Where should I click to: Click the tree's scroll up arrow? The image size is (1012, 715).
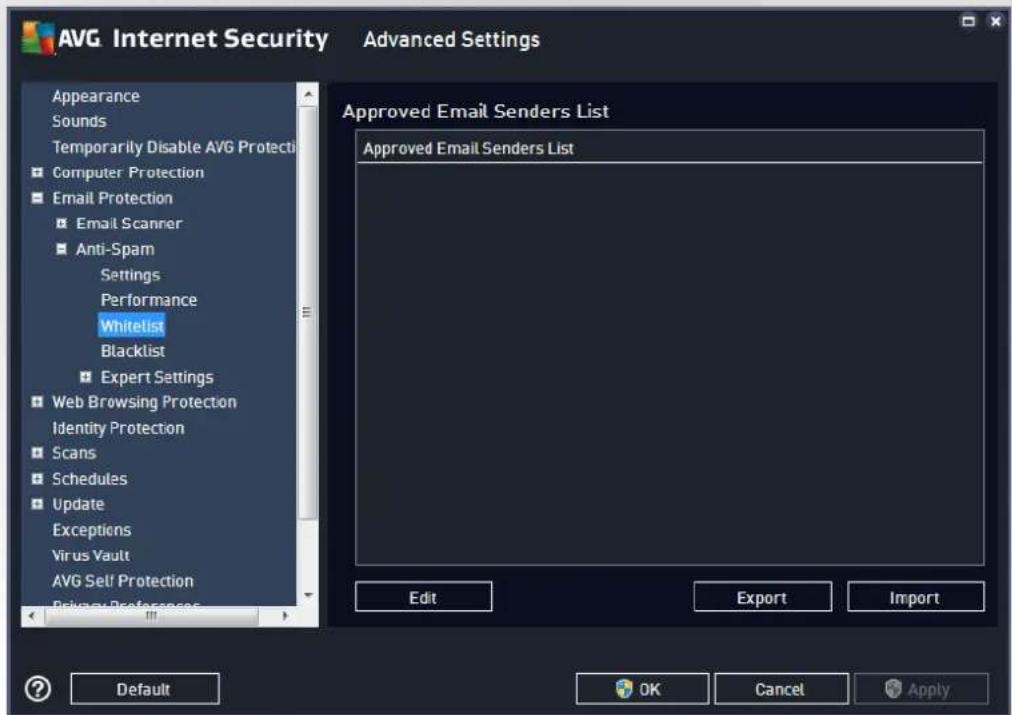click(308, 94)
